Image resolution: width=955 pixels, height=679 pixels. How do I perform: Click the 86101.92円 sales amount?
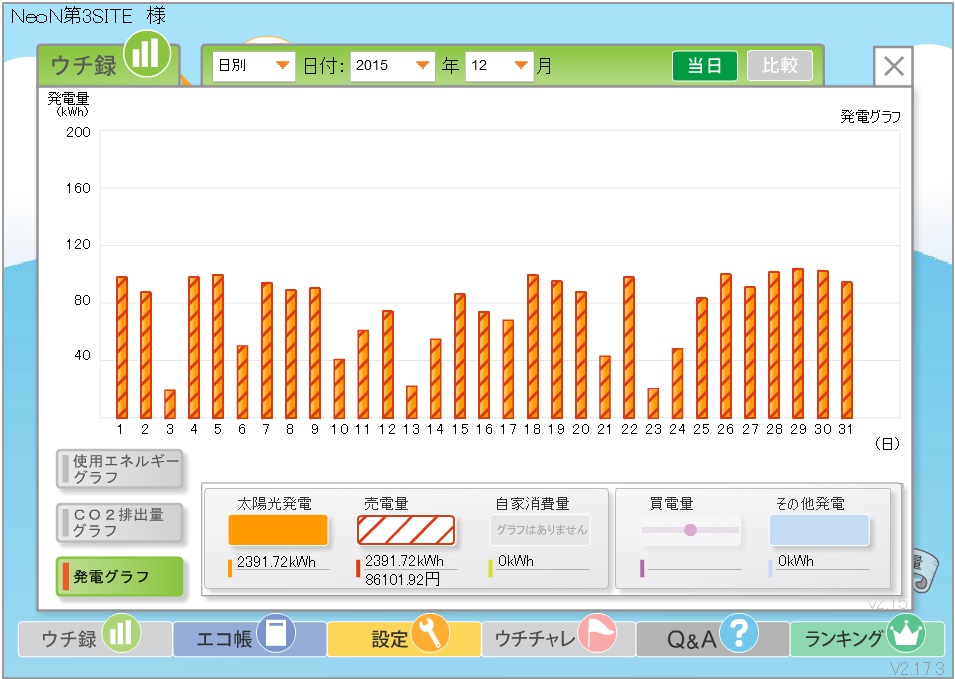point(402,579)
